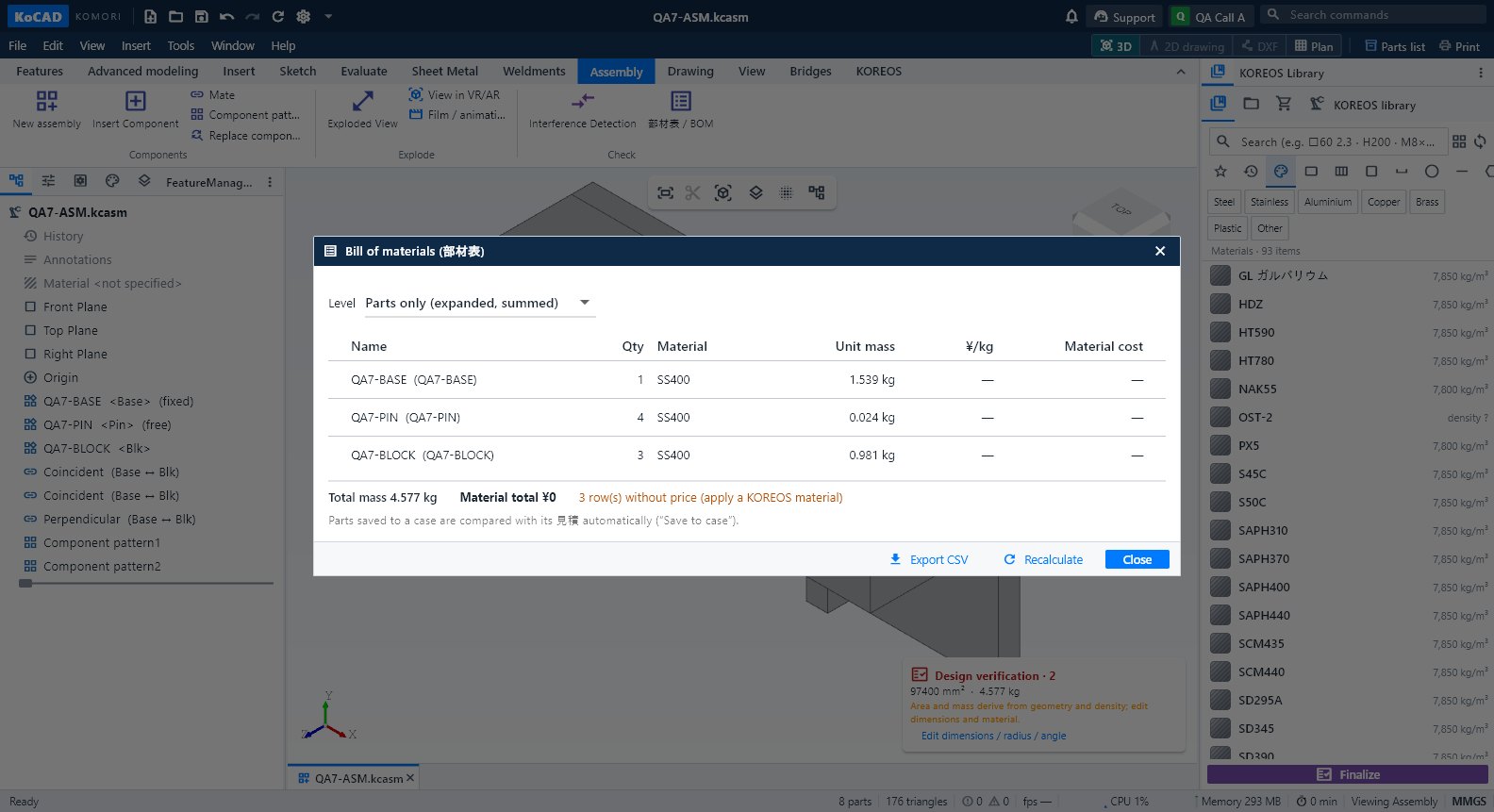Screen dimensions: 1494x812
Task: Open the Window menu
Action: click(233, 45)
